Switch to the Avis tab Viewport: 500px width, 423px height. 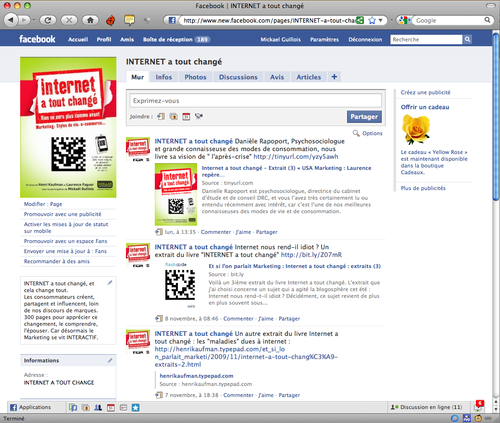pos(277,77)
